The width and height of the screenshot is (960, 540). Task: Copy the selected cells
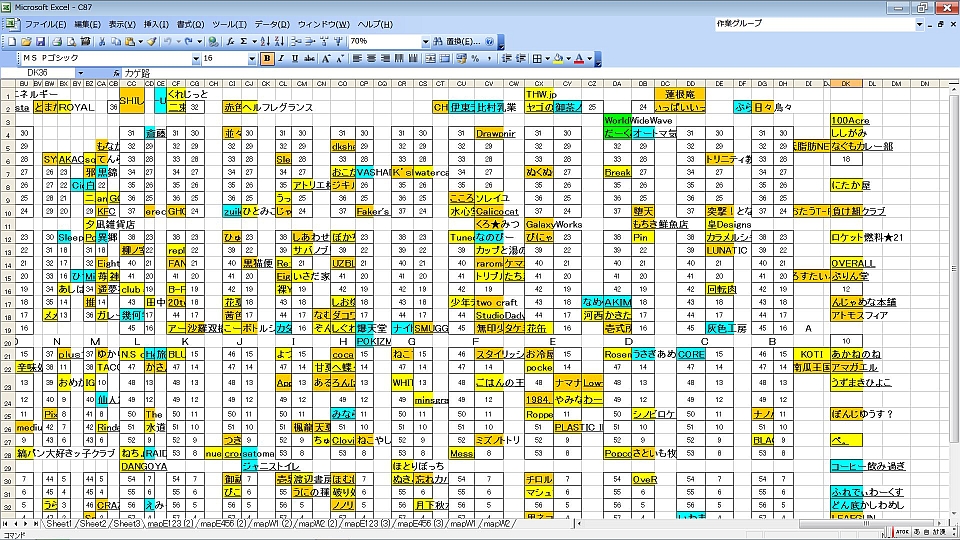coord(116,42)
